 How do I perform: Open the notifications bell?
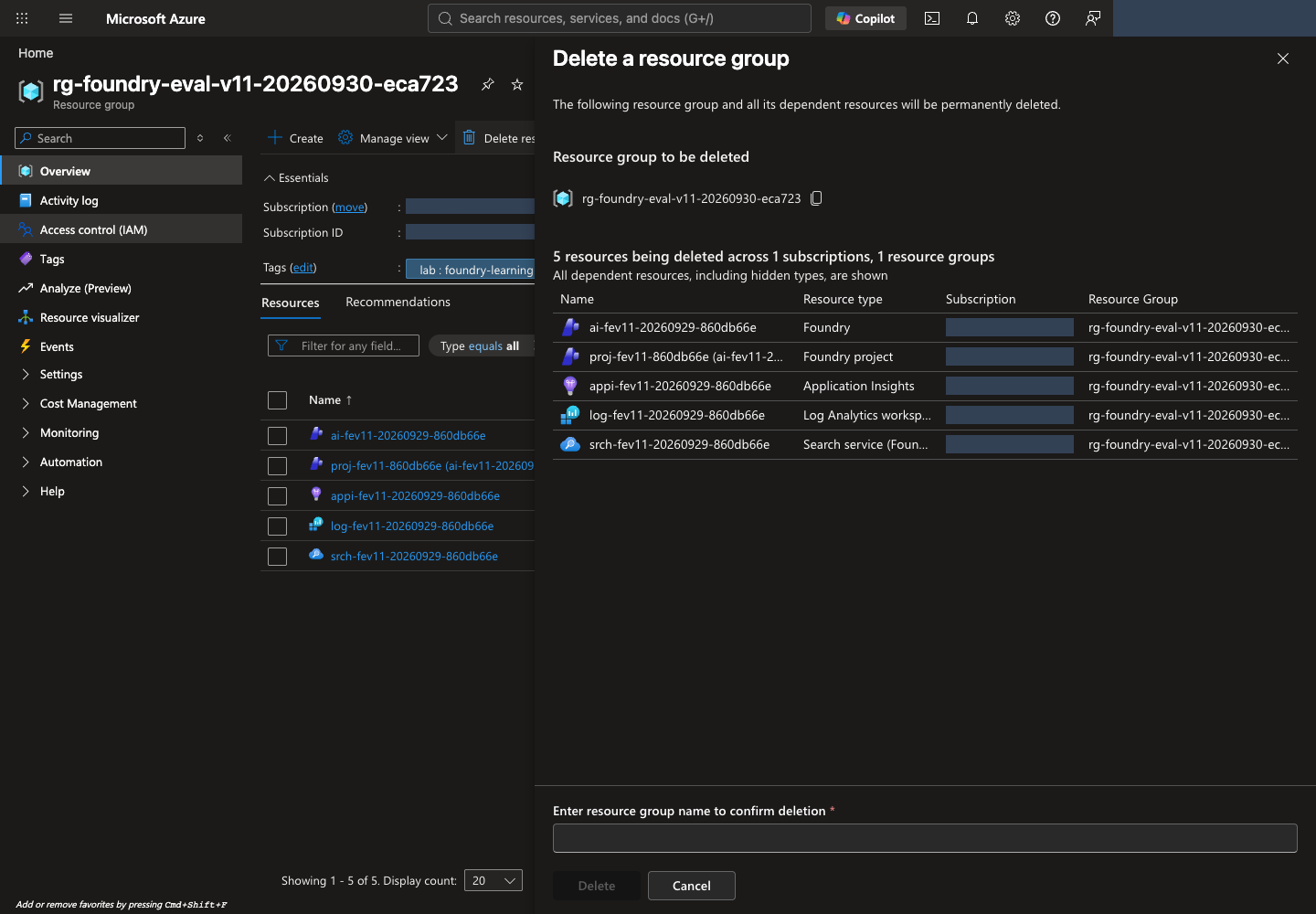(x=972, y=18)
